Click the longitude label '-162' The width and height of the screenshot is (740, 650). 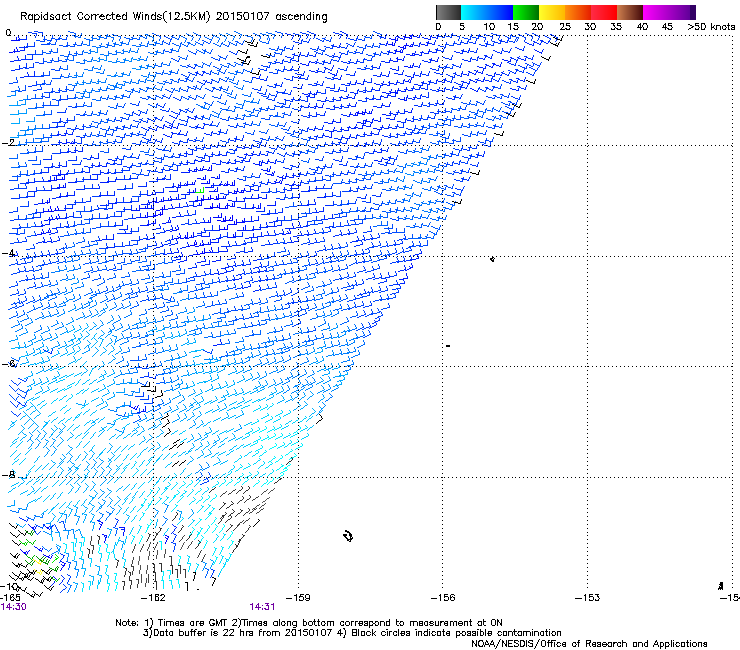pos(153,598)
